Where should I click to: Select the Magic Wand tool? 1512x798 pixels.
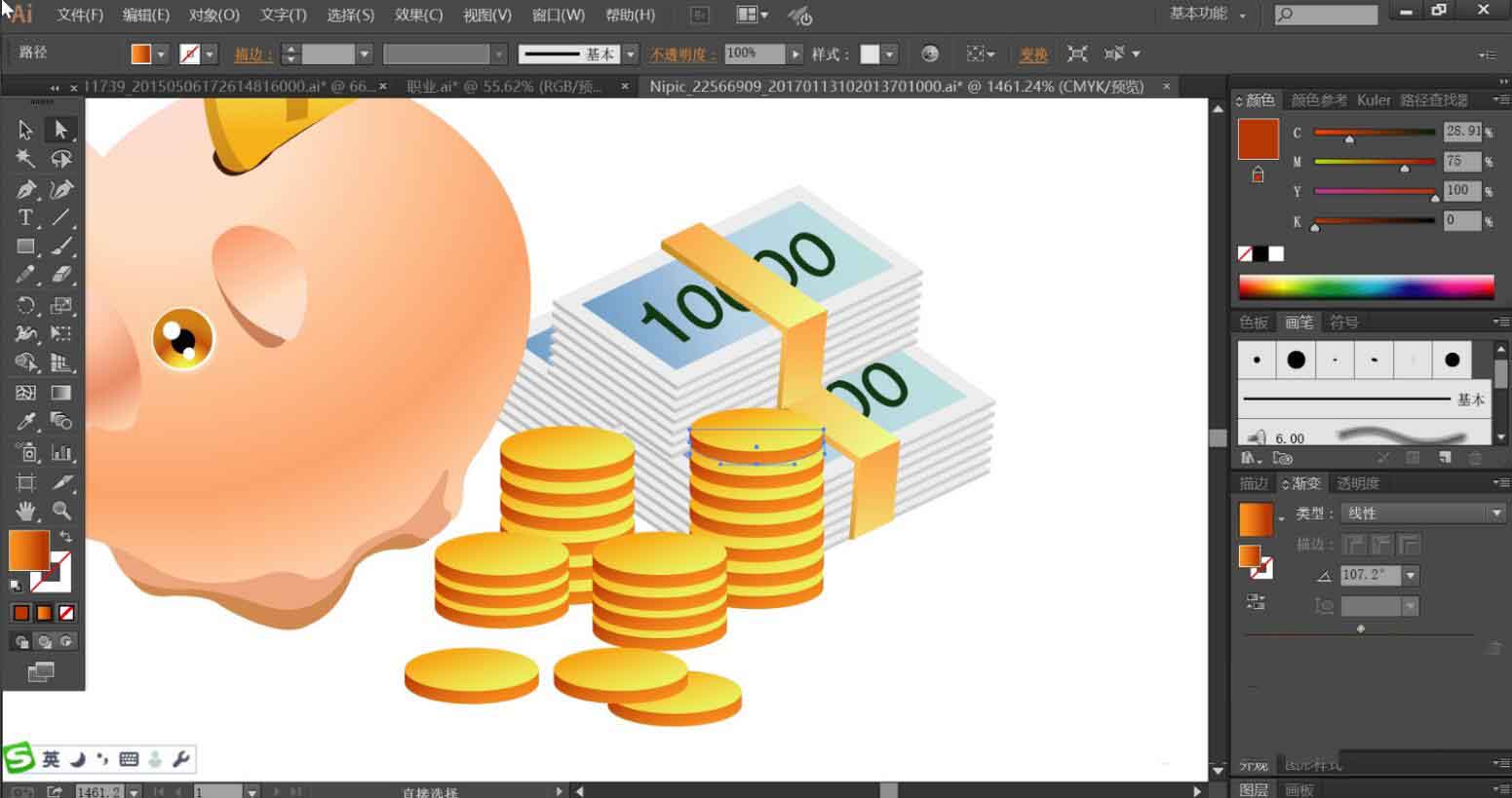[x=25, y=159]
